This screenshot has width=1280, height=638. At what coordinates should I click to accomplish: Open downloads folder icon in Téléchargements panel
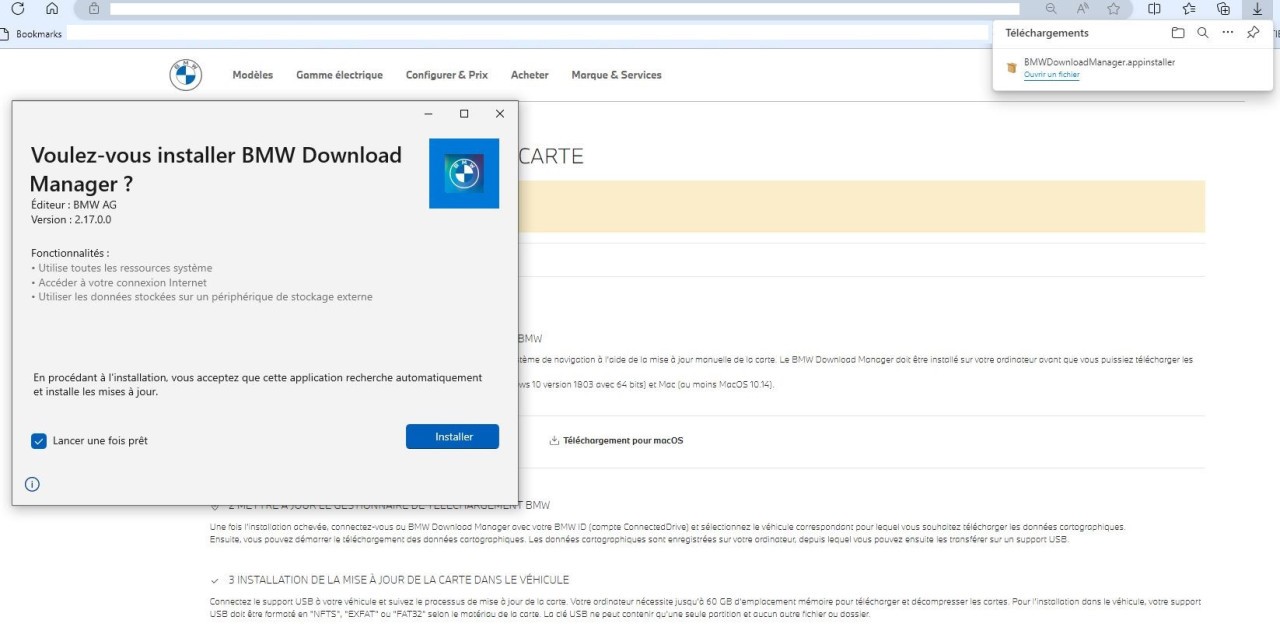tap(1178, 33)
